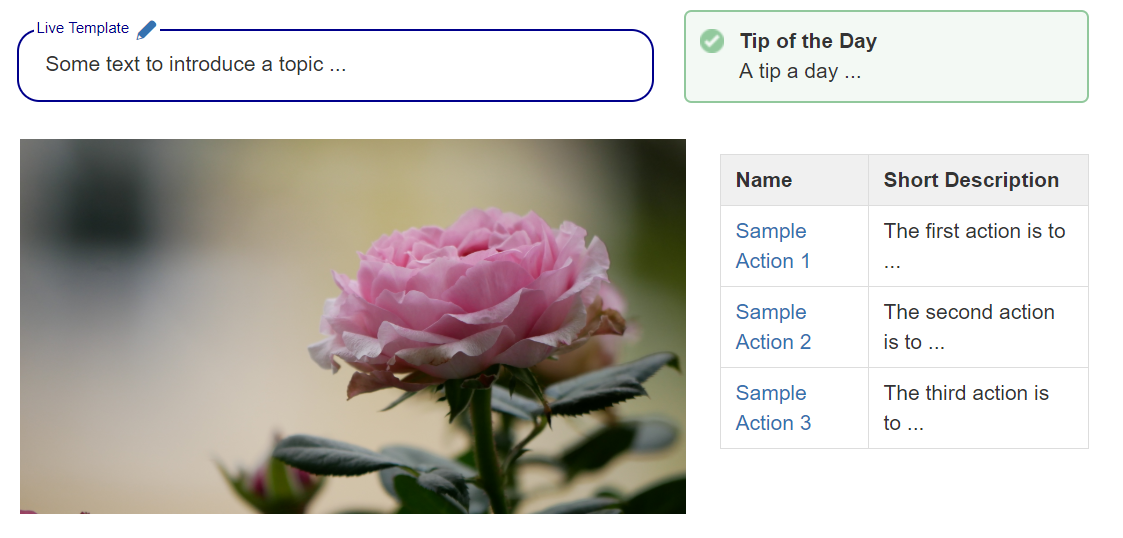Click the green checkmark Tip icon
This screenshot has width=1123, height=538.
click(x=712, y=41)
